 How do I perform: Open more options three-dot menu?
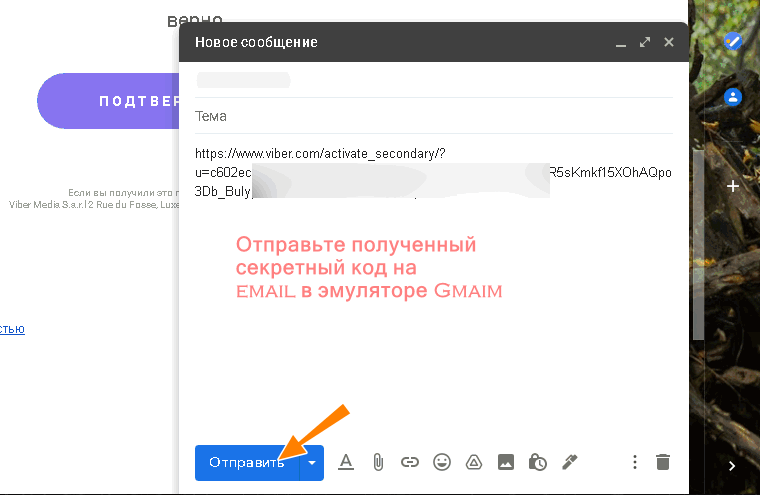pos(634,462)
